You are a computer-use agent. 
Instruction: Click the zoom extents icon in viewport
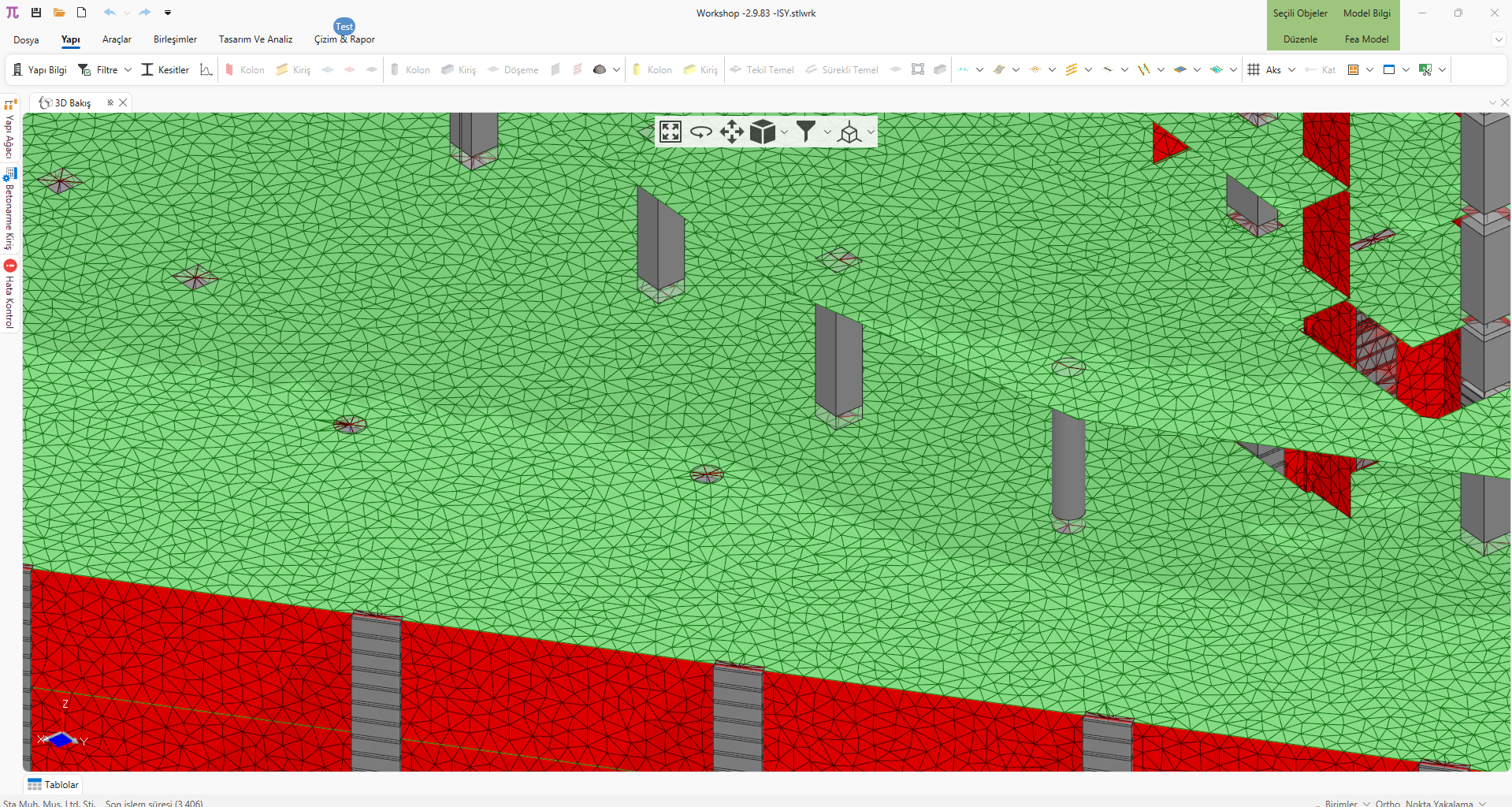tap(671, 132)
